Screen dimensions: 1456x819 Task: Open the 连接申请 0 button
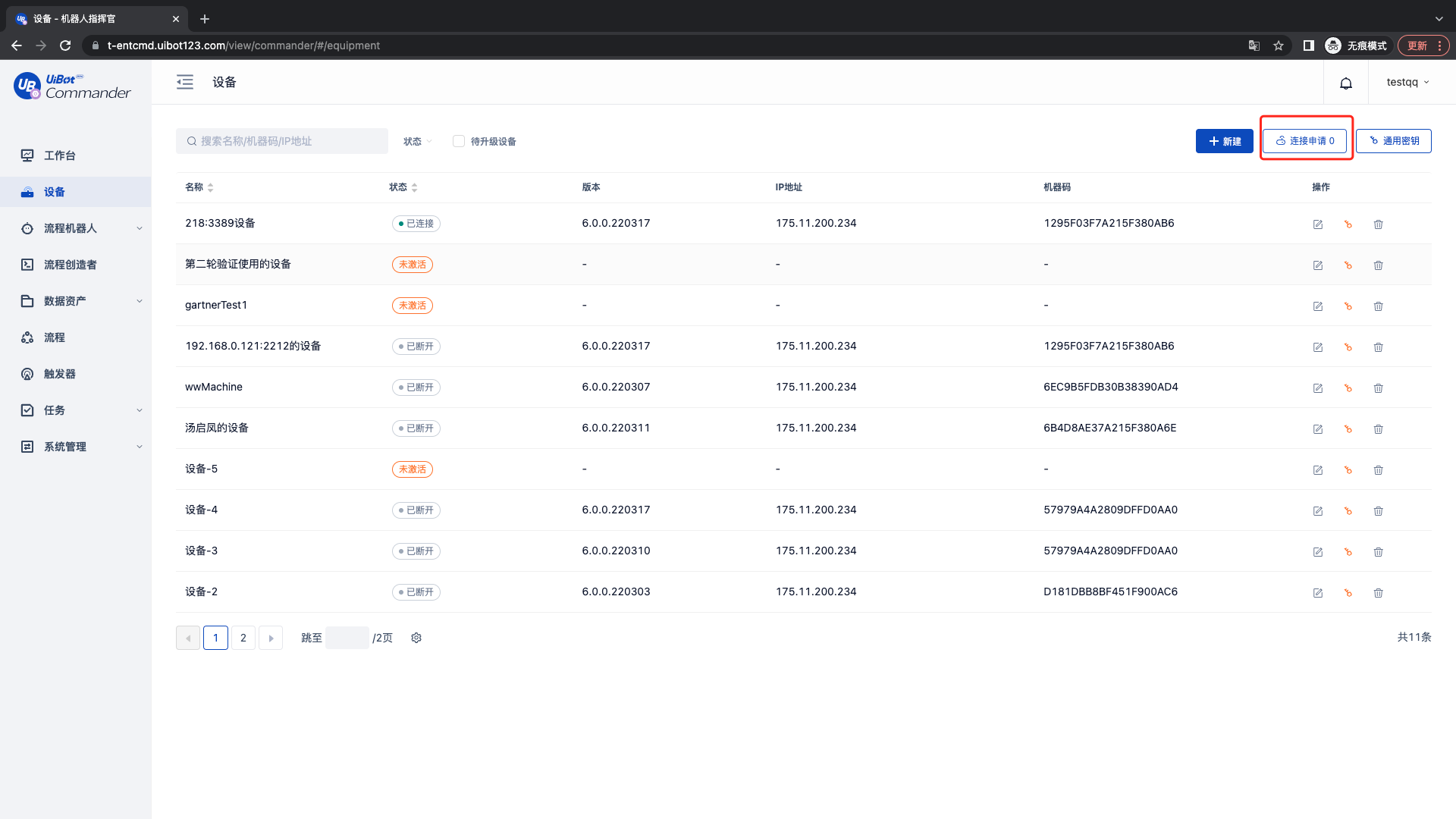[x=1304, y=141]
